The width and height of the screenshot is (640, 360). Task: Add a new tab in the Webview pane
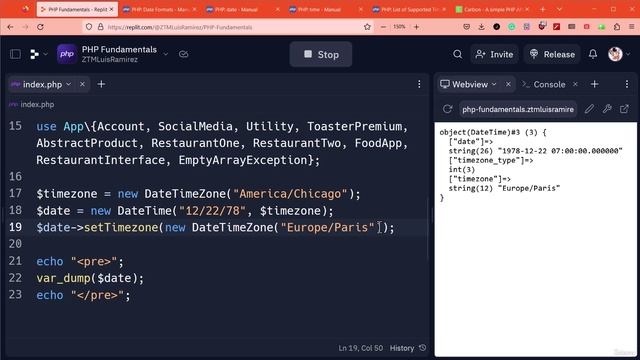point(594,84)
